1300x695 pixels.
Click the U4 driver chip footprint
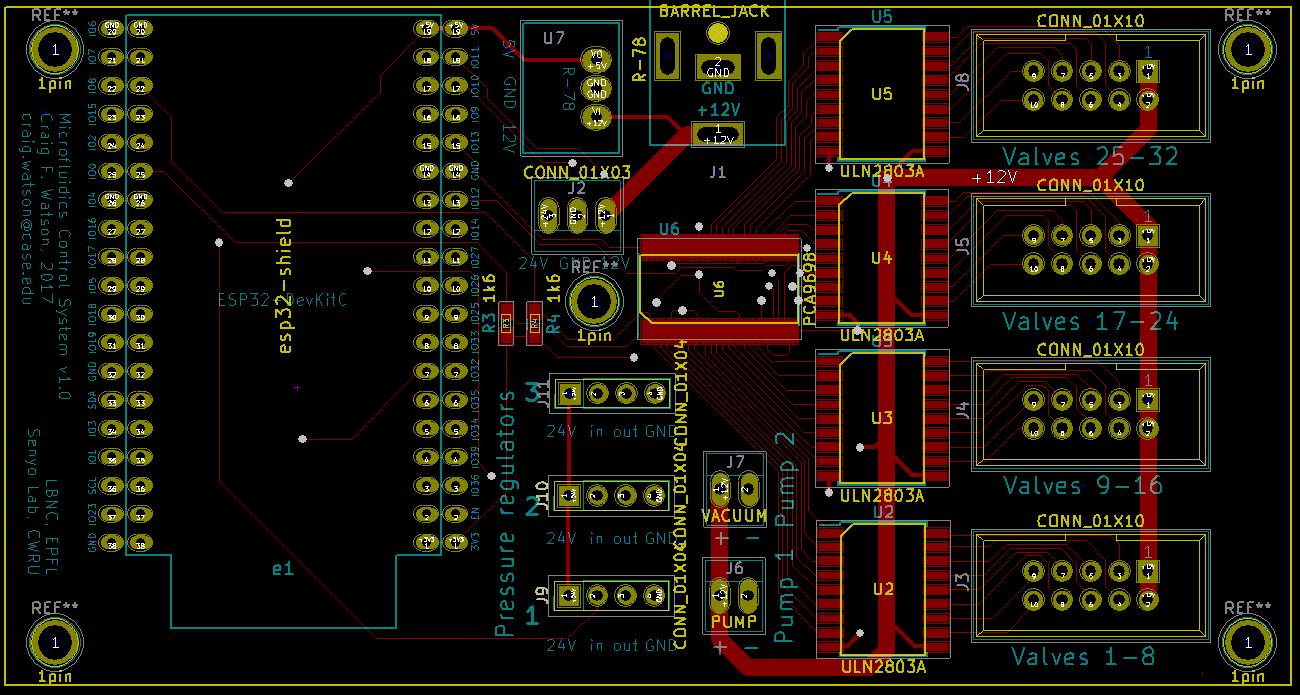pos(881,258)
